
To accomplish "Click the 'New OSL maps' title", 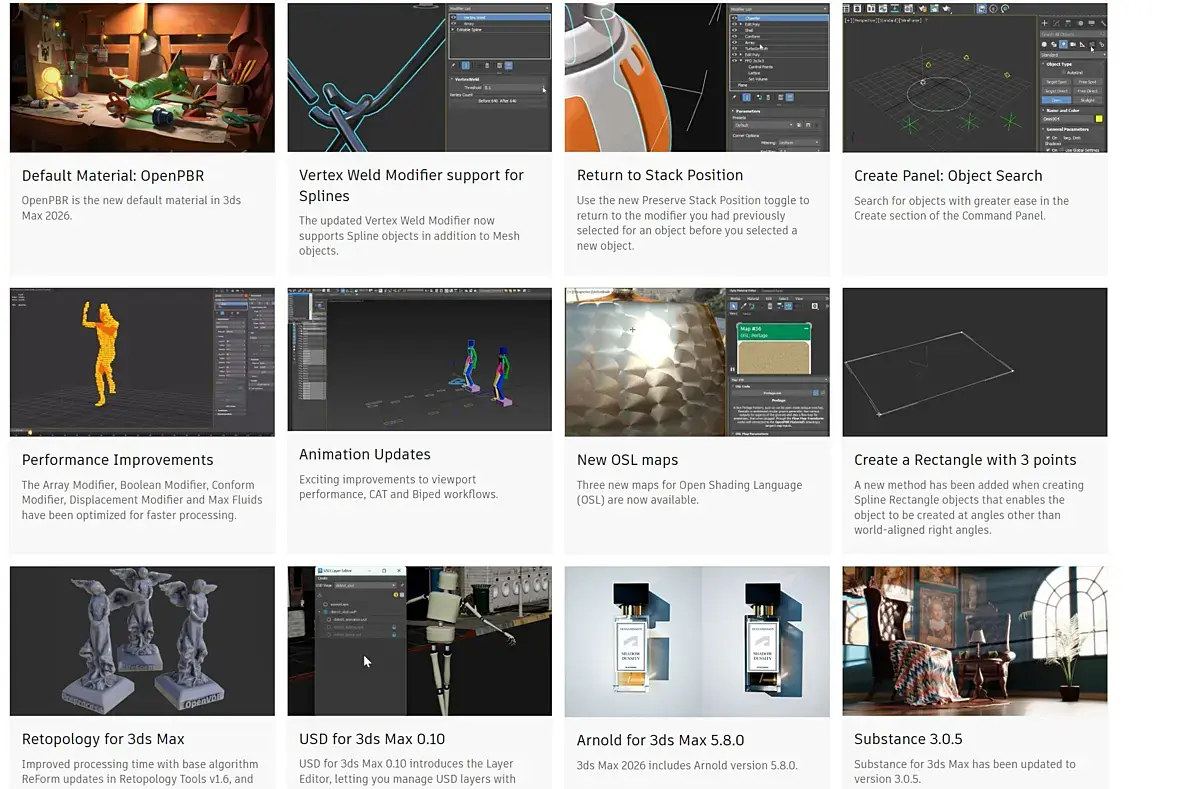I will (628, 459).
